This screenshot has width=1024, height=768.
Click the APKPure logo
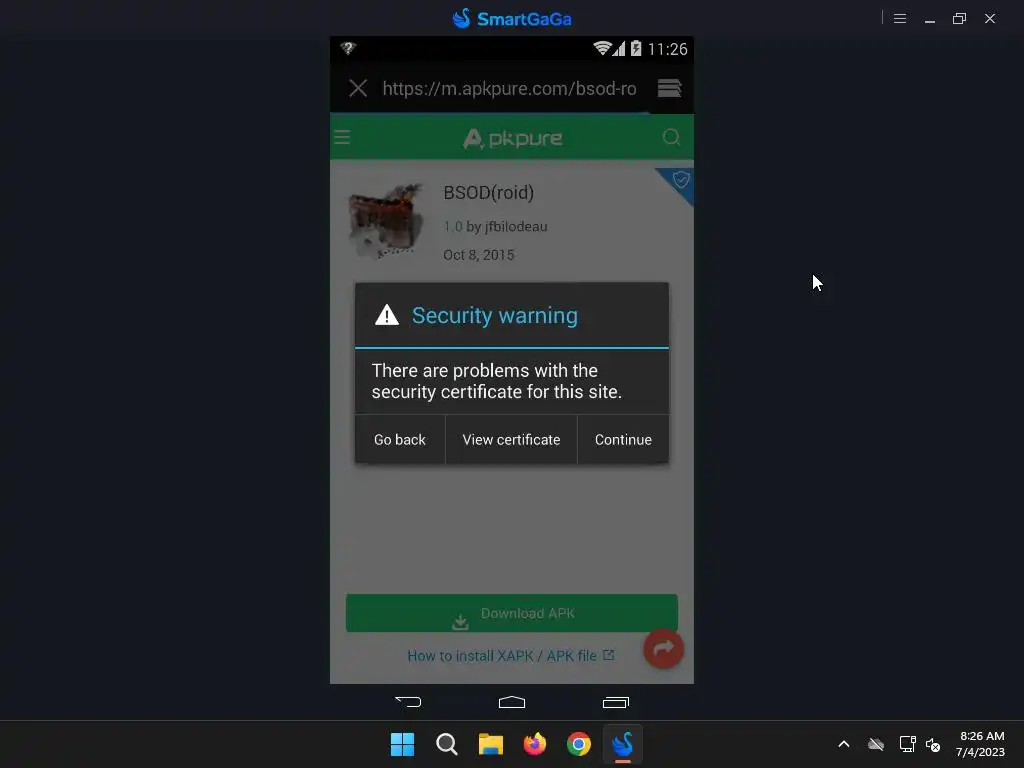click(513, 138)
